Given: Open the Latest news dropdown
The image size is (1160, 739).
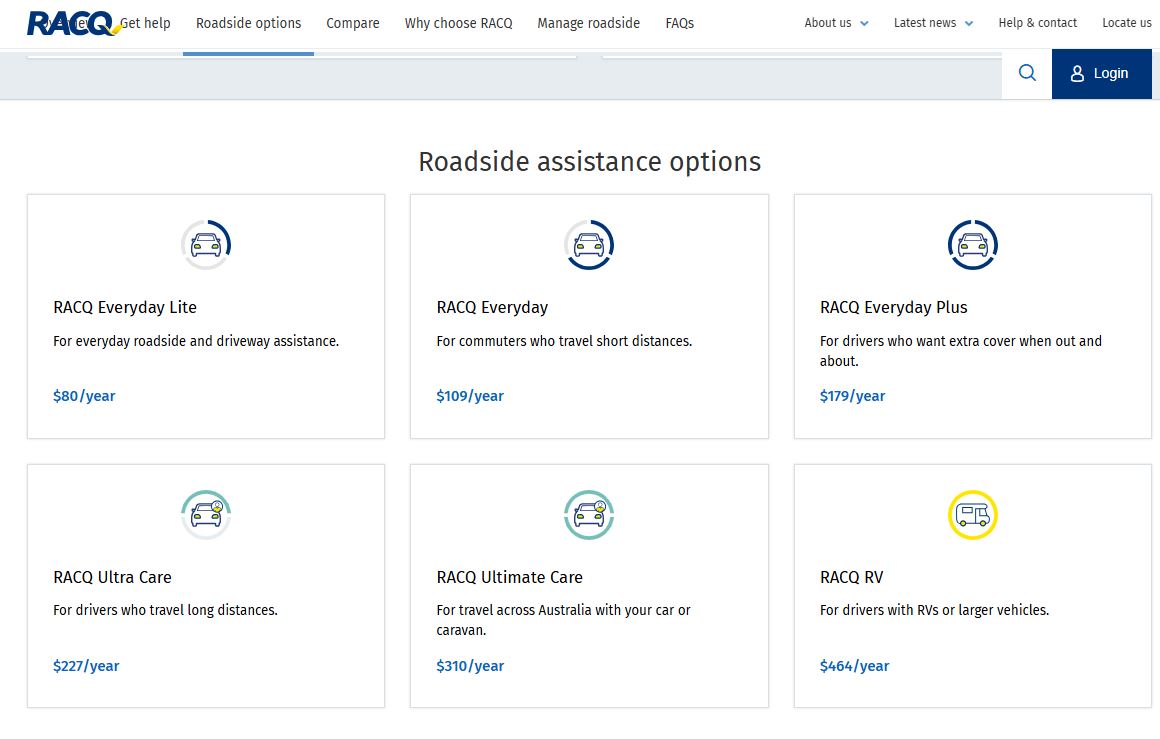Looking at the screenshot, I should coord(925,22).
